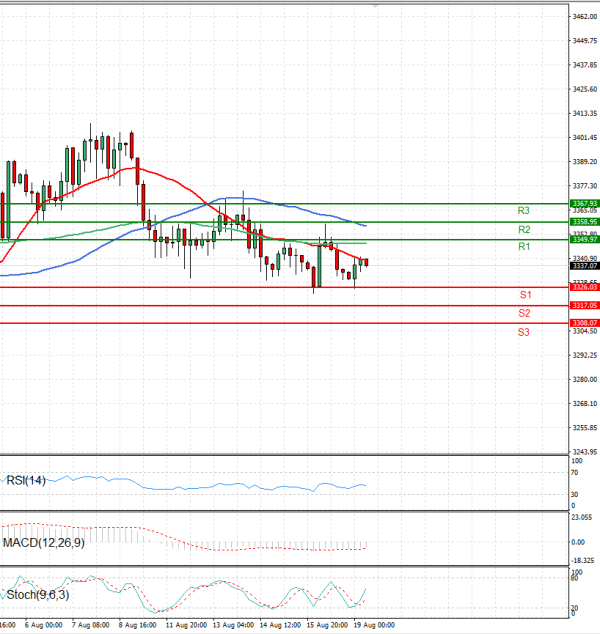The height and width of the screenshot is (634, 600).
Task: Click the 14 Aug 12:00 time label
Action: click(x=280, y=625)
